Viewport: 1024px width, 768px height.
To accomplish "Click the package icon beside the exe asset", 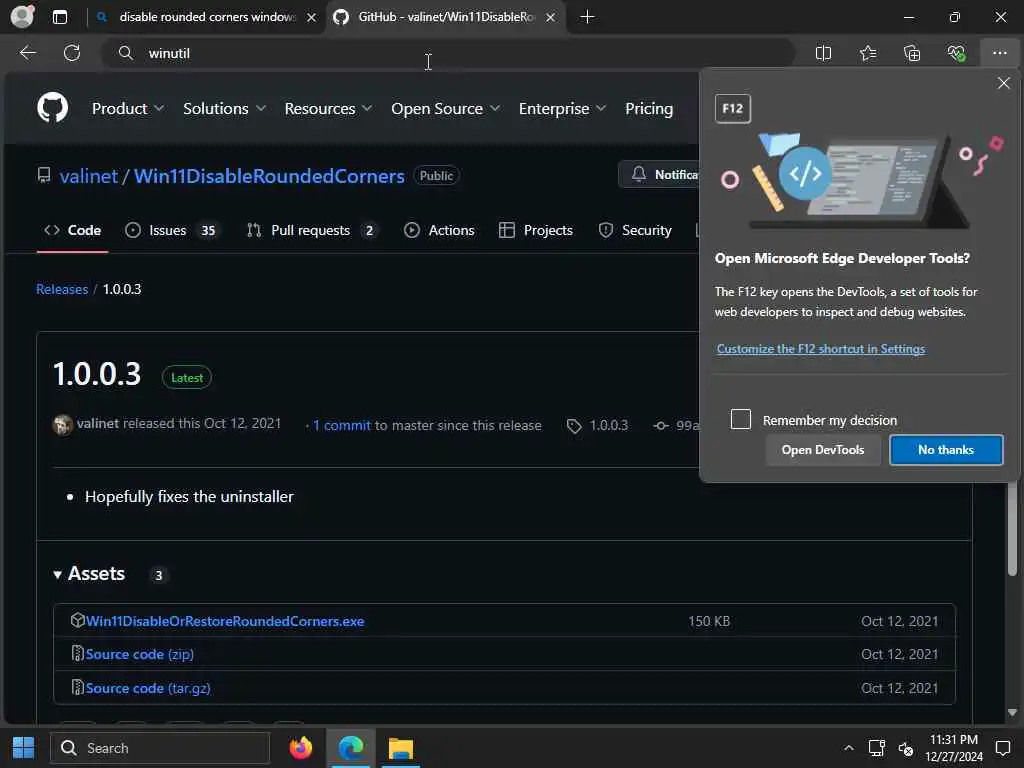I will pos(78,620).
